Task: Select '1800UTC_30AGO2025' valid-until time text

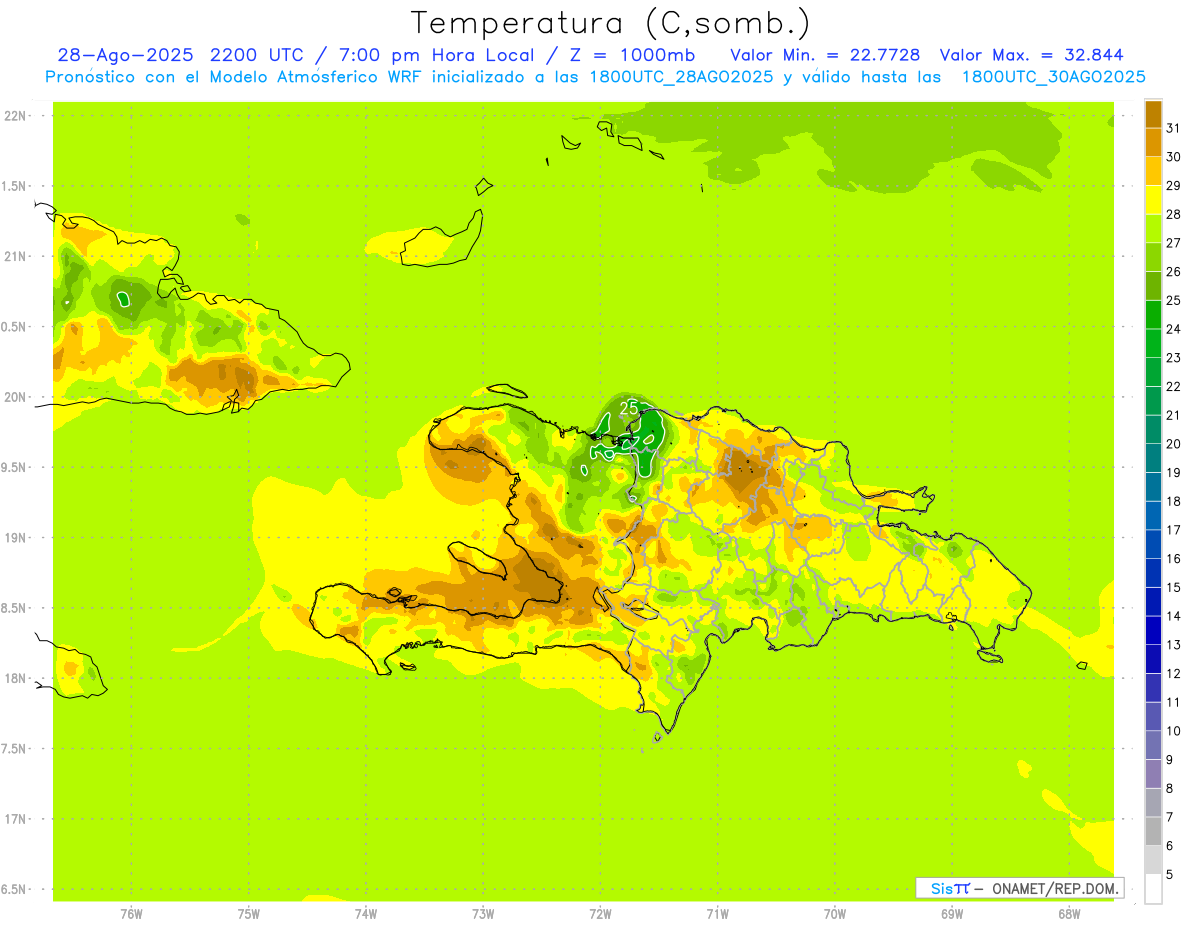Action: [1054, 77]
